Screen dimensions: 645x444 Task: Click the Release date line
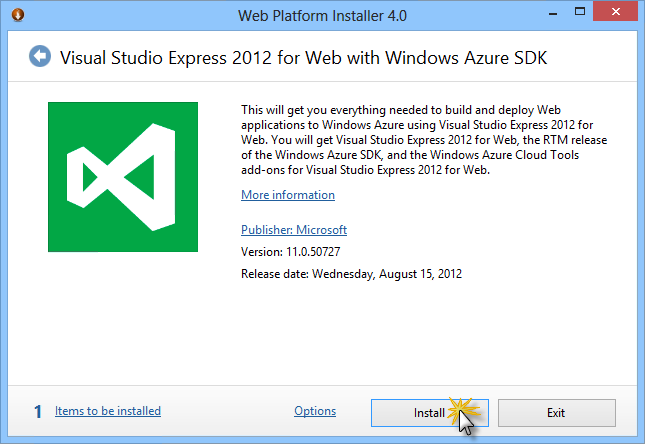coord(351,273)
